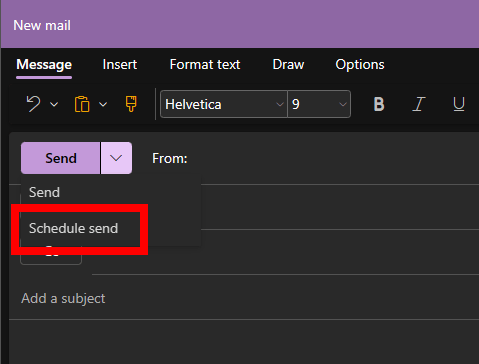
Task: Collapse the Send options chevron
Action: click(116, 158)
